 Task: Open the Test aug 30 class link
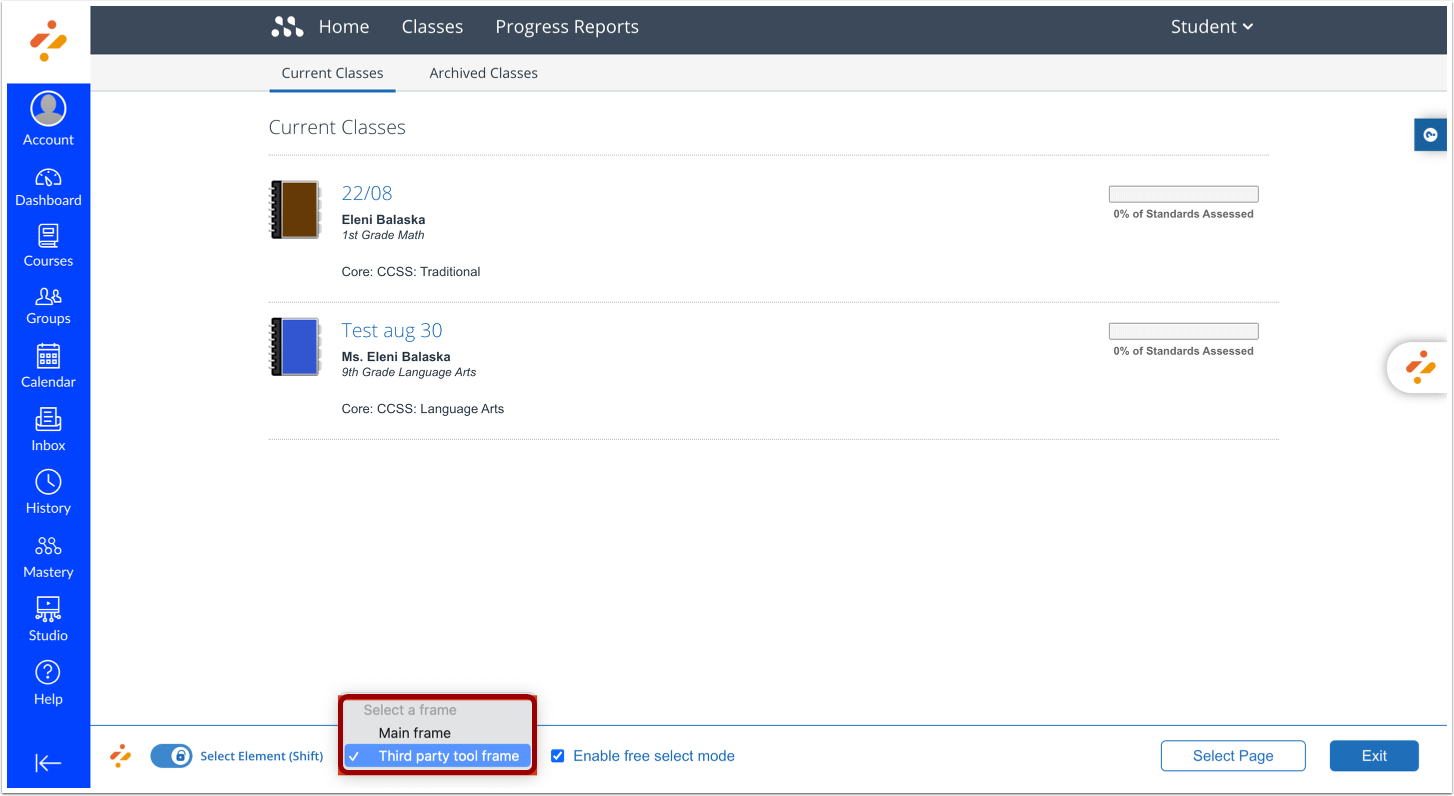pyautogui.click(x=391, y=330)
